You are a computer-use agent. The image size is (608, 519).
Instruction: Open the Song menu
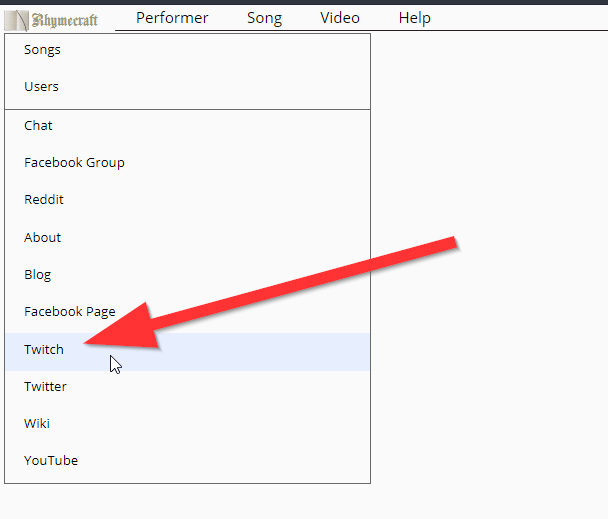coord(264,18)
